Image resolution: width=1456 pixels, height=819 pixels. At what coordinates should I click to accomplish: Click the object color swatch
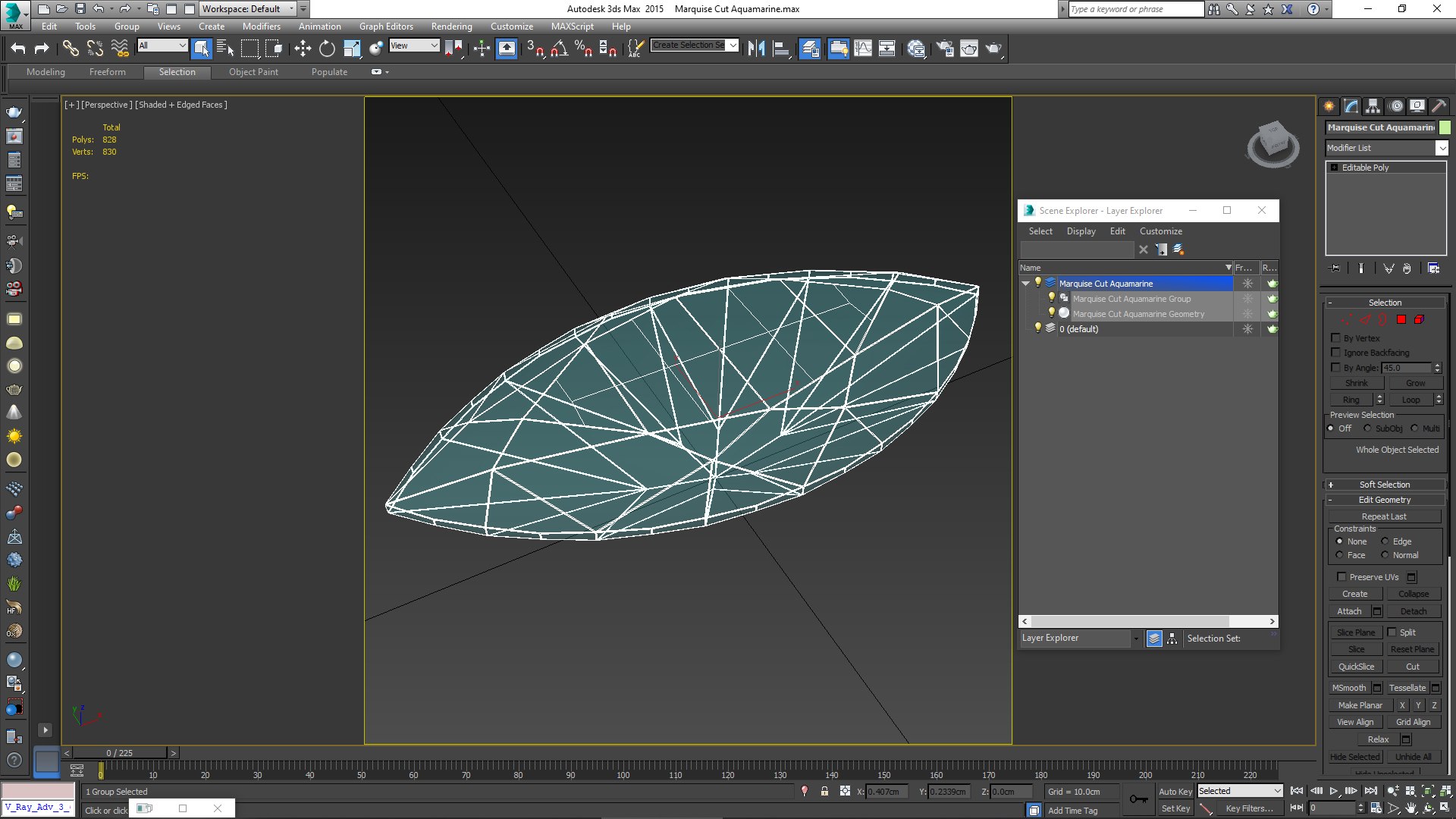(x=1445, y=127)
